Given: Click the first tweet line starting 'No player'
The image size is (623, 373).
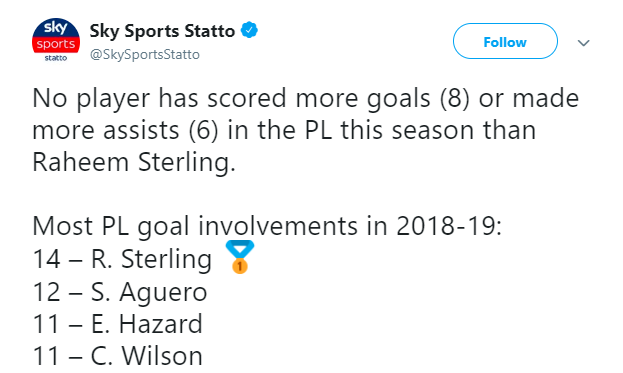Looking at the screenshot, I should coord(306,98).
